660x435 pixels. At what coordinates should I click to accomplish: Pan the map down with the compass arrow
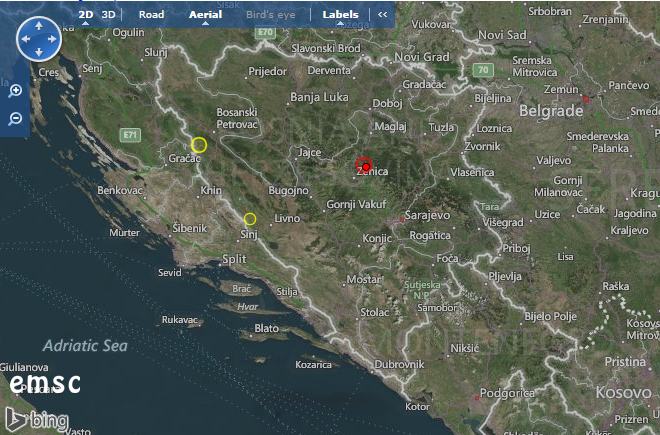point(39,52)
